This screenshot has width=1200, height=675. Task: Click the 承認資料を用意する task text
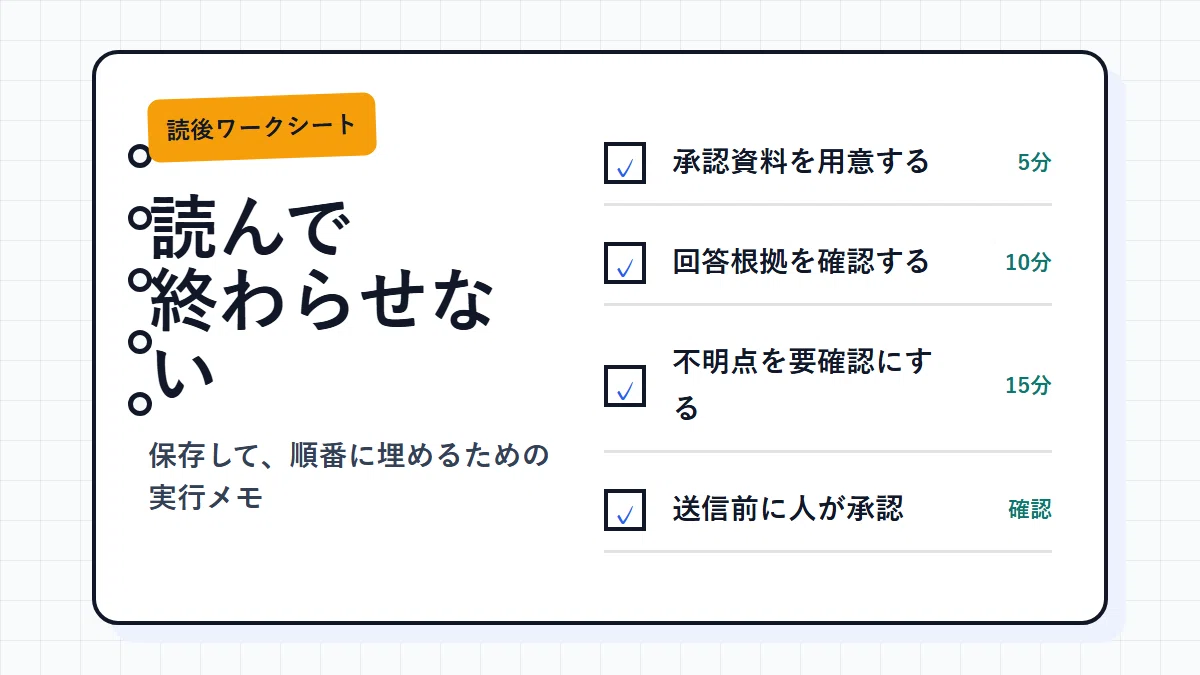[x=801, y=161]
